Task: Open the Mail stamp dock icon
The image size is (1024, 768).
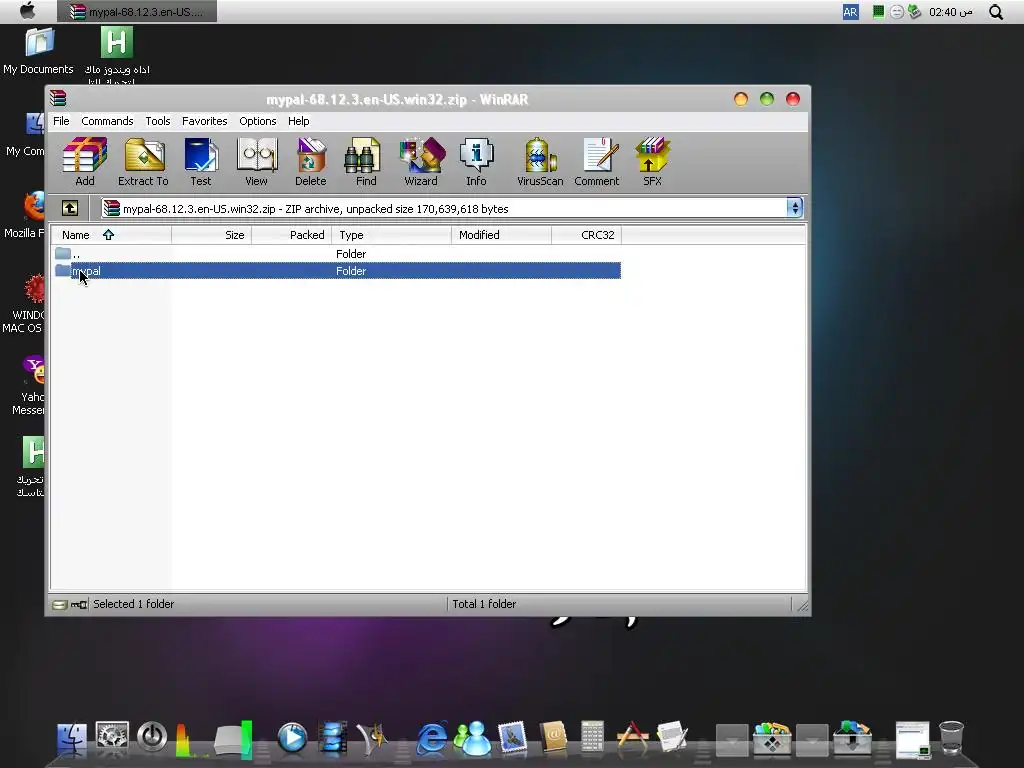Action: click(x=513, y=738)
